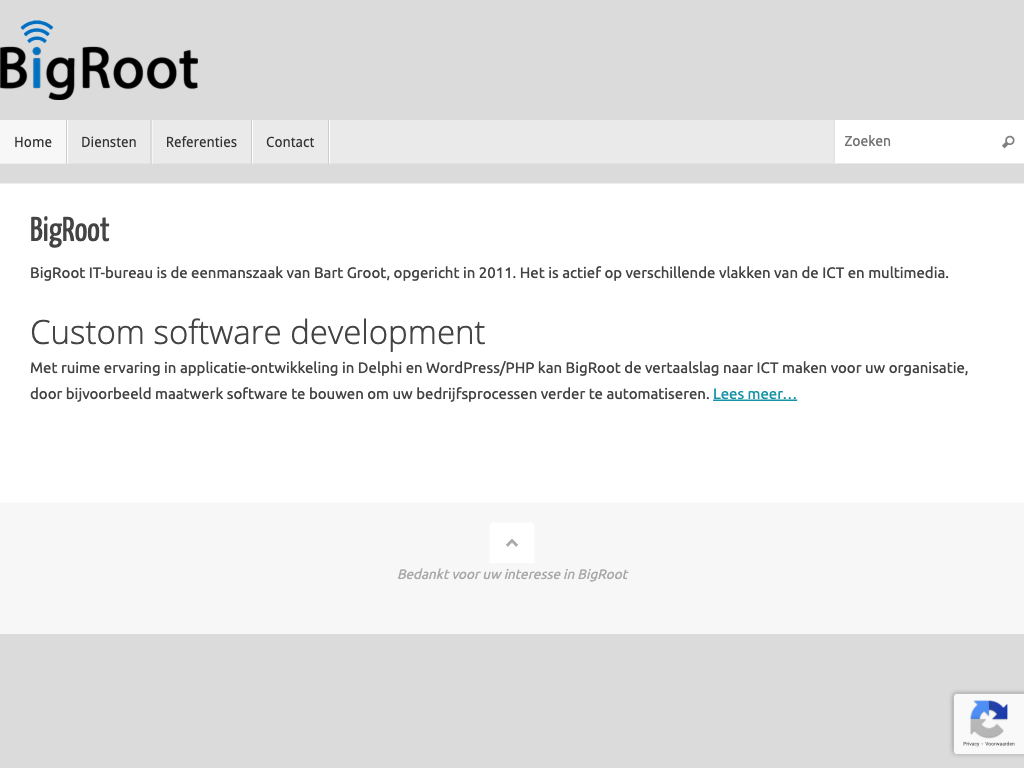Follow the 'Lees meer…' link
1024x768 pixels.
pyautogui.click(x=754, y=394)
